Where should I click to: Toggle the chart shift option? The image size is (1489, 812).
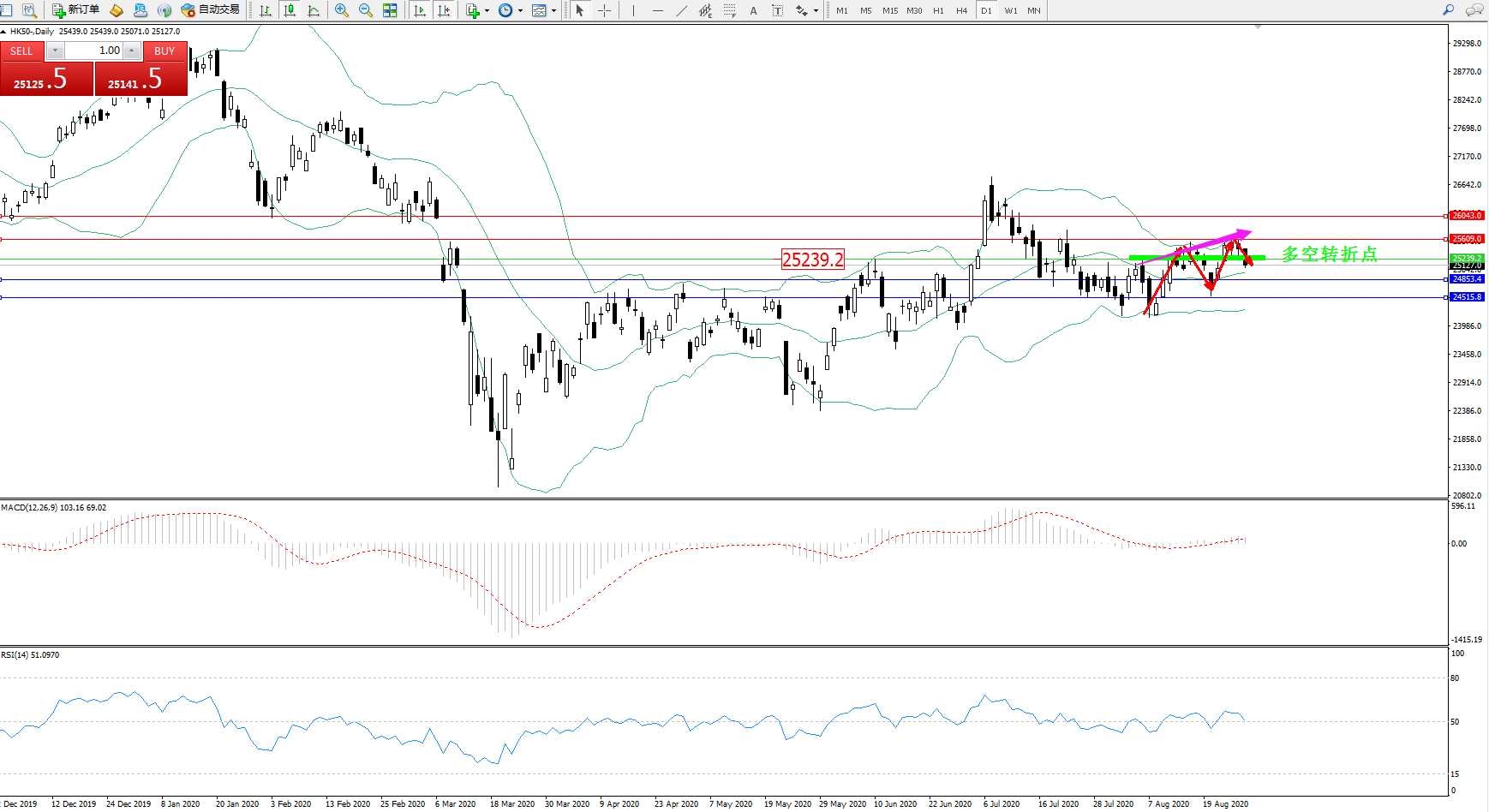coord(444,10)
